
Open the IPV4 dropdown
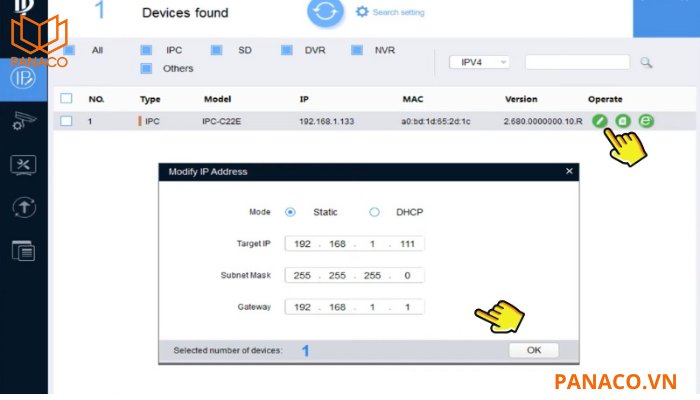[x=479, y=62]
